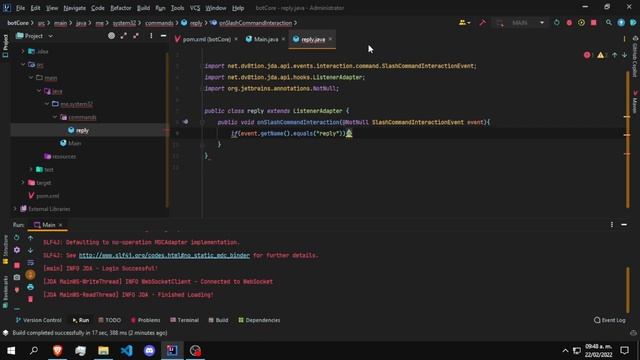The width and height of the screenshot is (640, 360).
Task: Open the Version Control tool window
Action: 38,320
